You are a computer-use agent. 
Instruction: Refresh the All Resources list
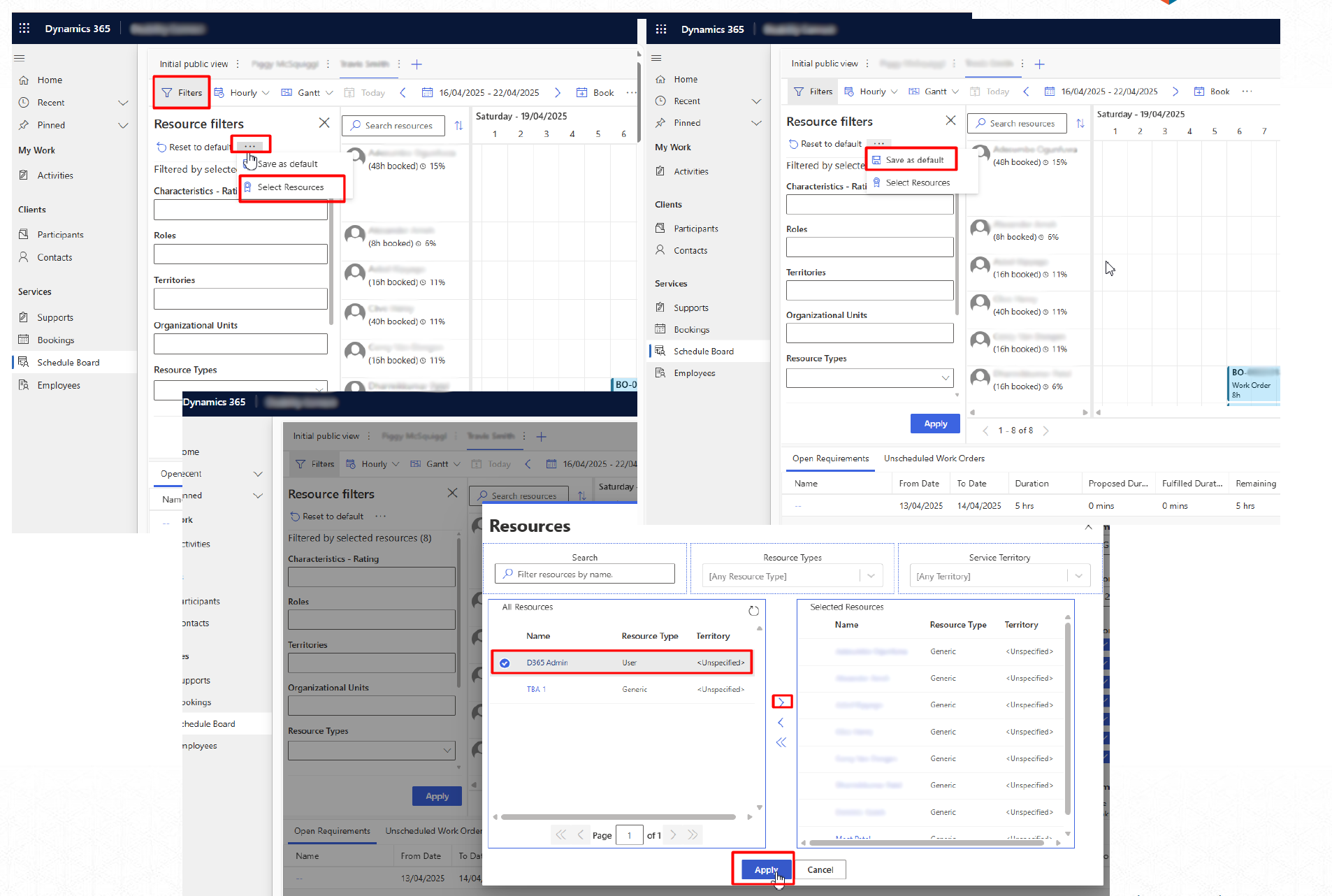tap(753, 611)
